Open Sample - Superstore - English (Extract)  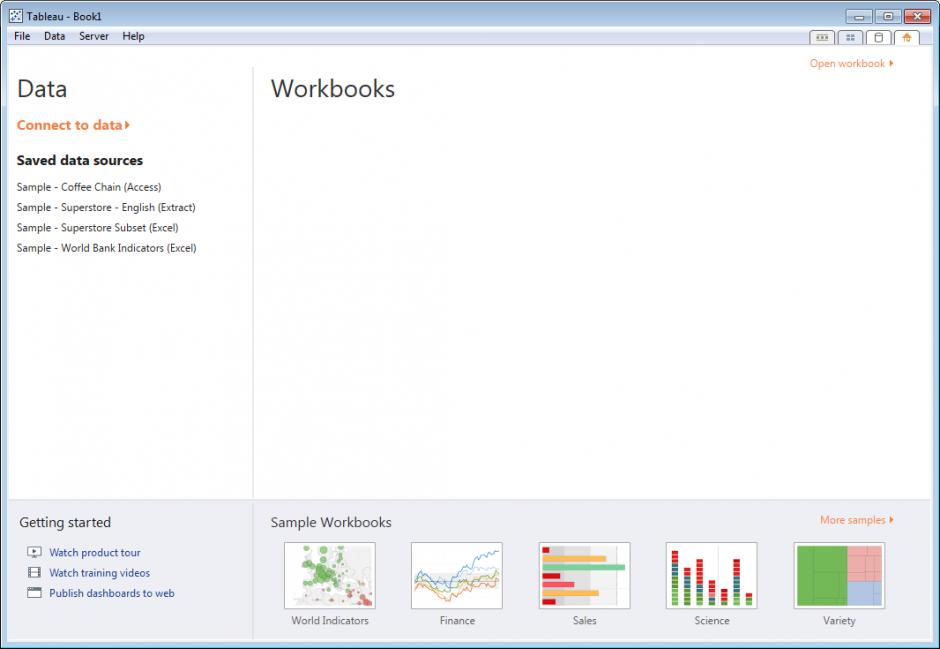point(106,207)
